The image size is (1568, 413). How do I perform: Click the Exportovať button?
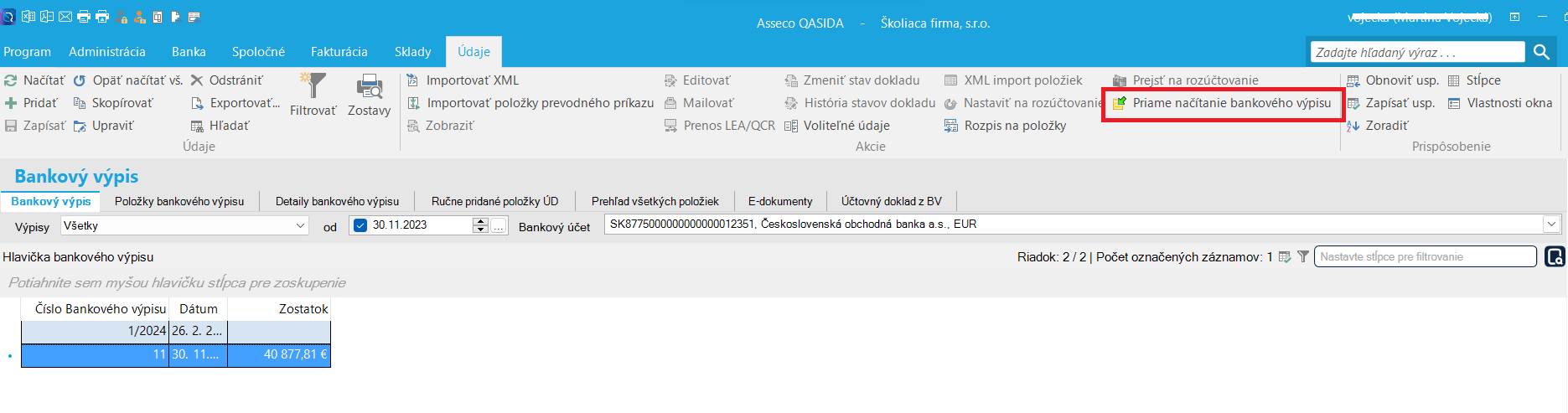235,103
